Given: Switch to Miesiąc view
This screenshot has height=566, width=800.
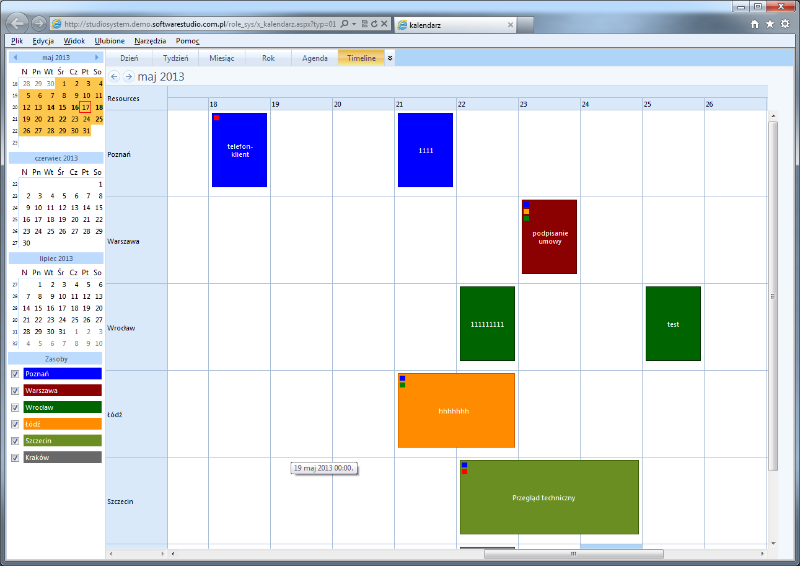Looking at the screenshot, I should point(222,58).
